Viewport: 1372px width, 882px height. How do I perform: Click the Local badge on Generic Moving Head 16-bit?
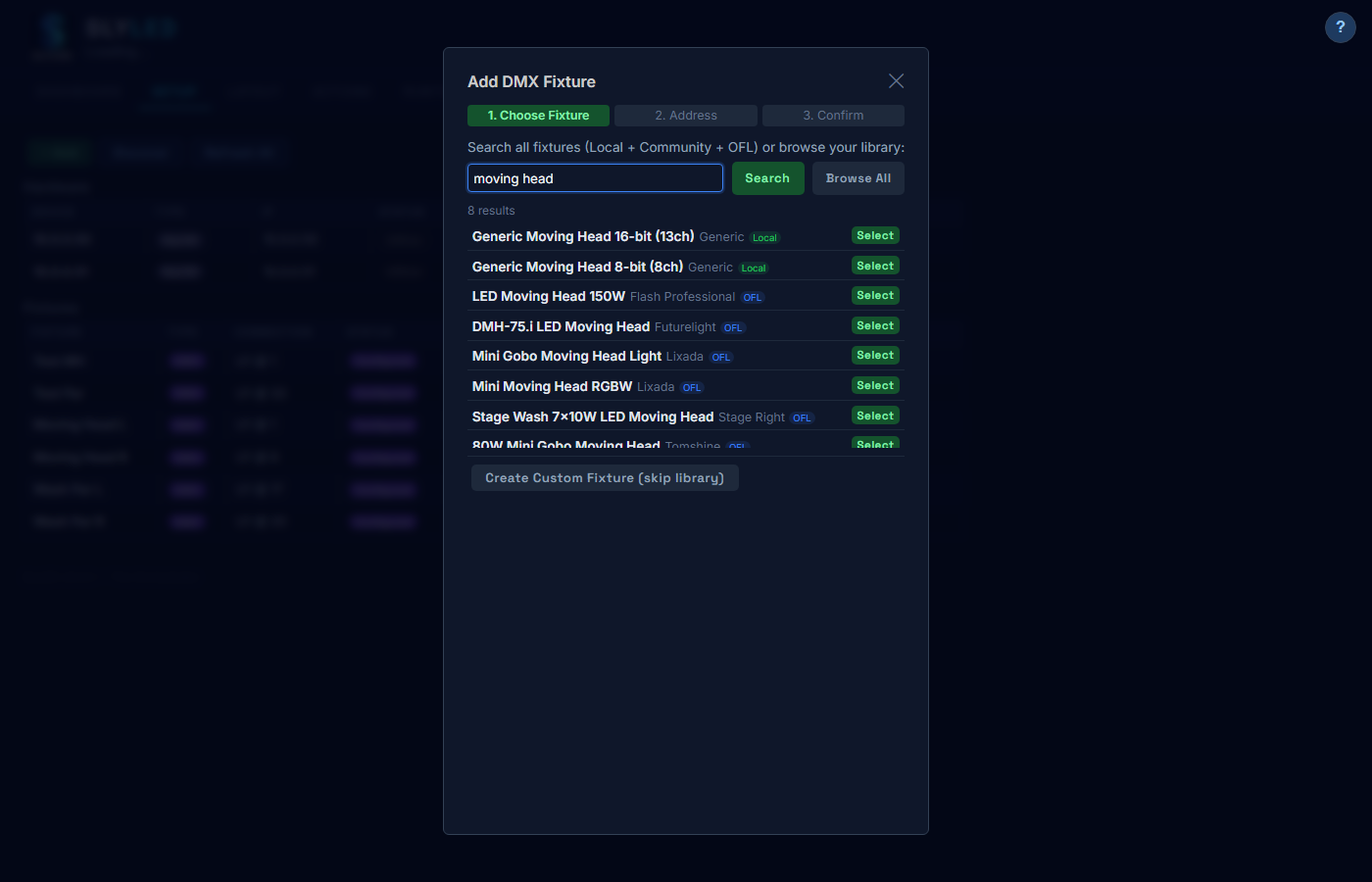click(x=764, y=237)
